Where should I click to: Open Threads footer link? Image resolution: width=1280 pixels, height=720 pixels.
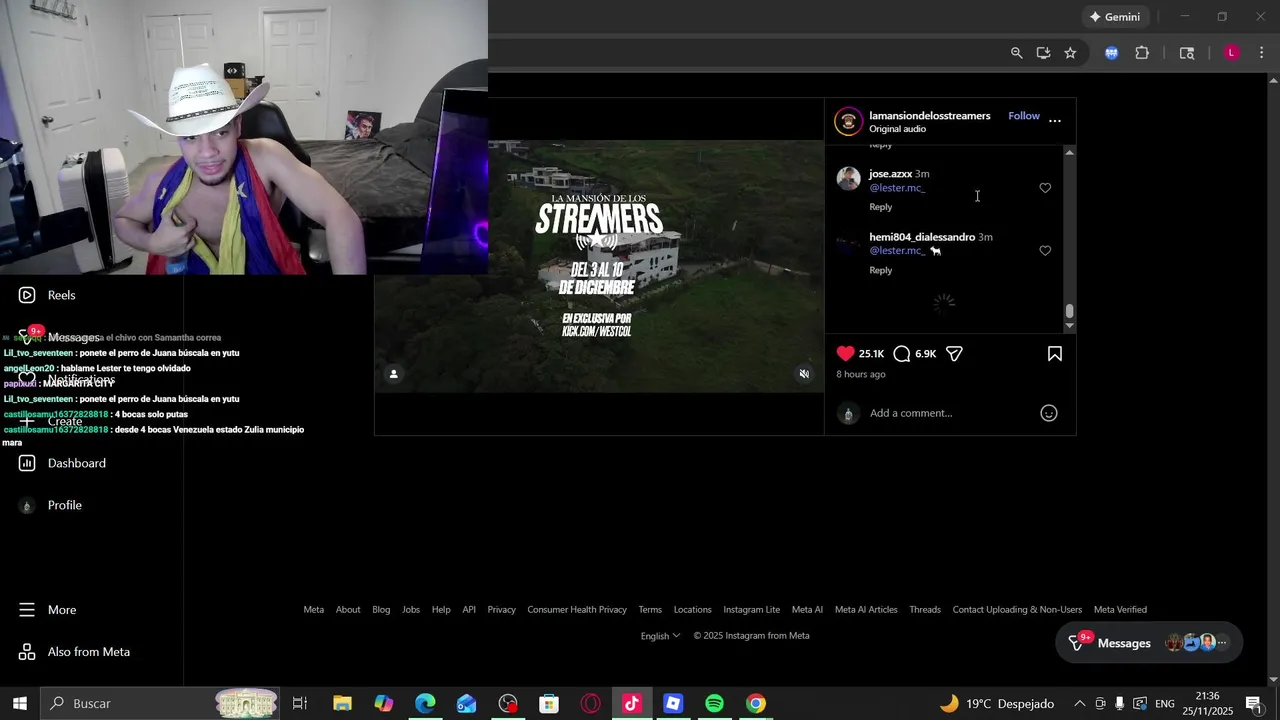tap(925, 610)
